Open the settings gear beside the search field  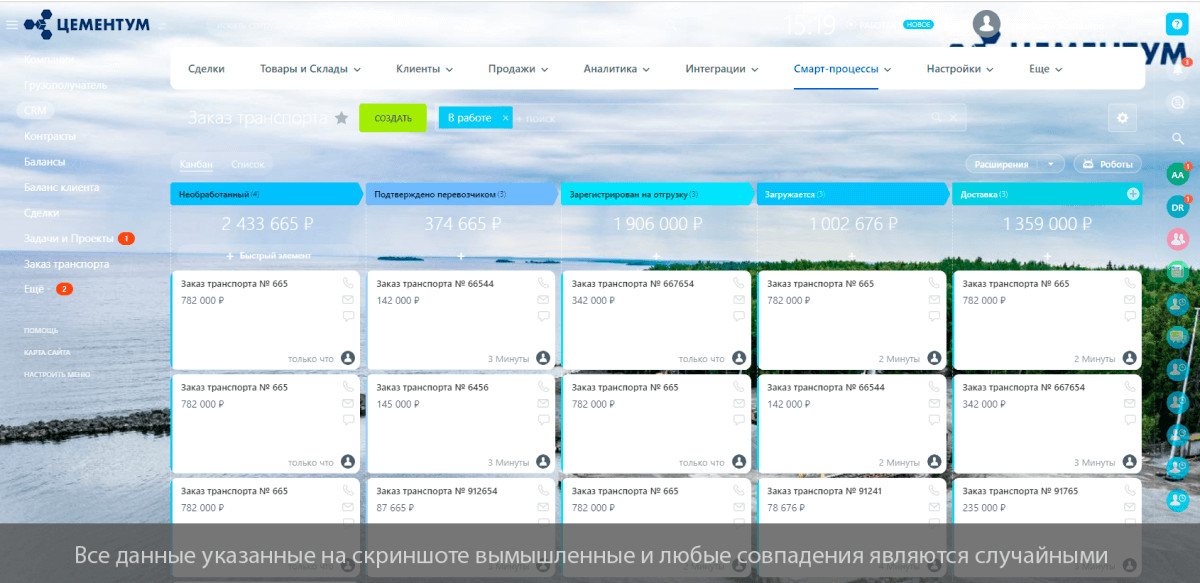1122,118
